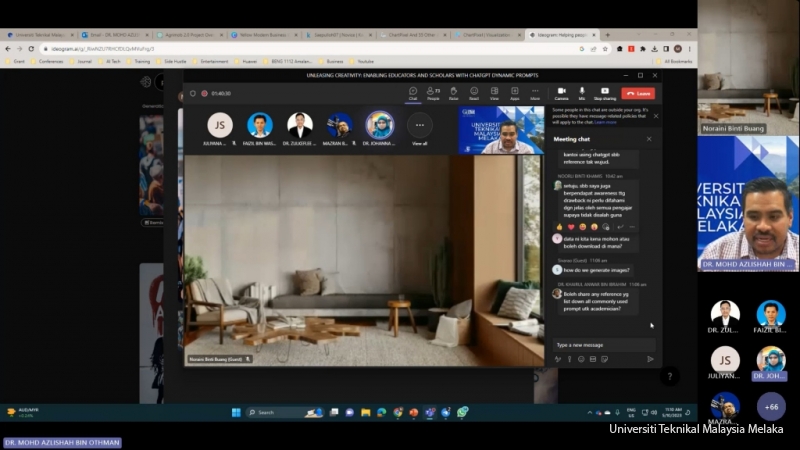Send the chat message with arrow icon
This screenshot has width=800, height=450.
click(650, 359)
